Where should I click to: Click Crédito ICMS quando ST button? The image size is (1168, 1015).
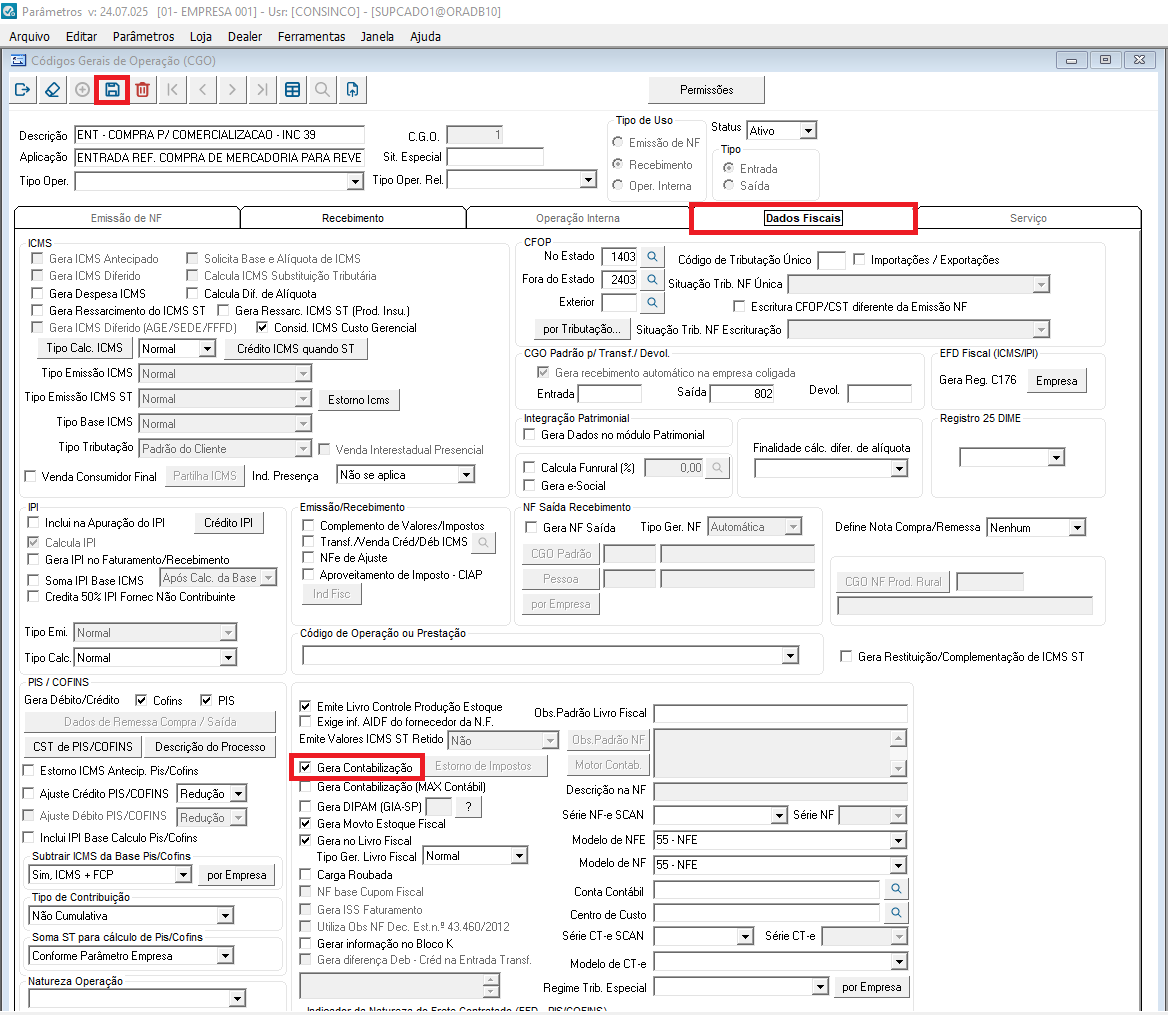point(296,349)
